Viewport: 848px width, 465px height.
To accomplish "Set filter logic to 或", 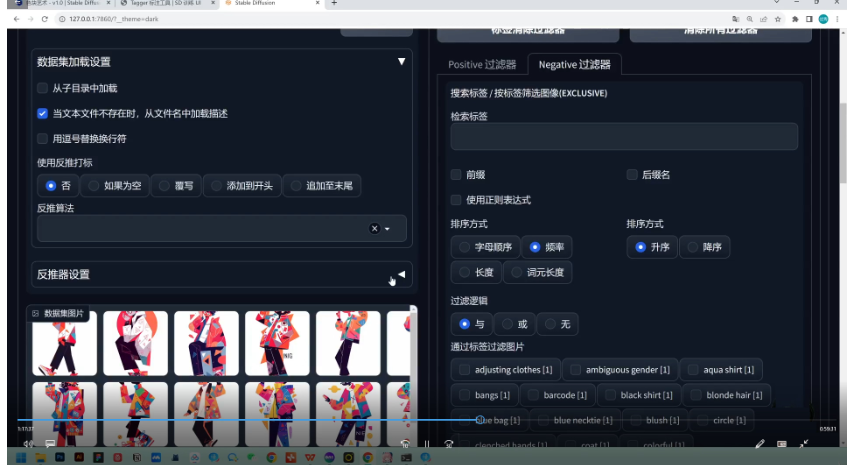I will pyautogui.click(x=507, y=324).
